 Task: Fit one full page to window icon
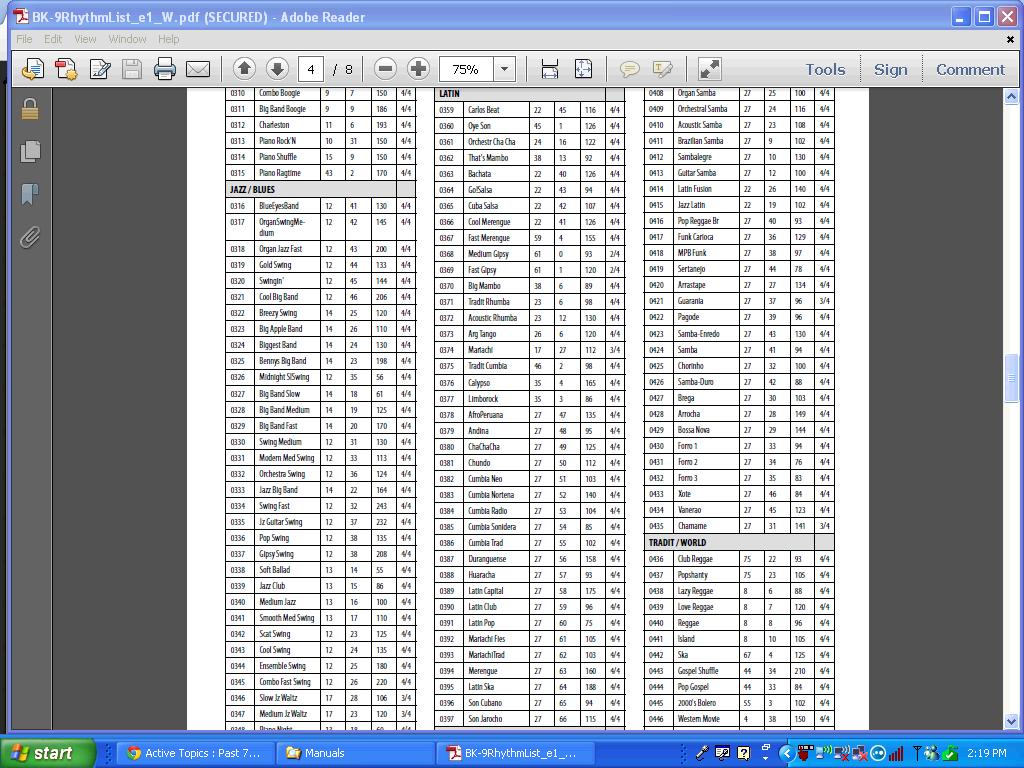(x=583, y=69)
